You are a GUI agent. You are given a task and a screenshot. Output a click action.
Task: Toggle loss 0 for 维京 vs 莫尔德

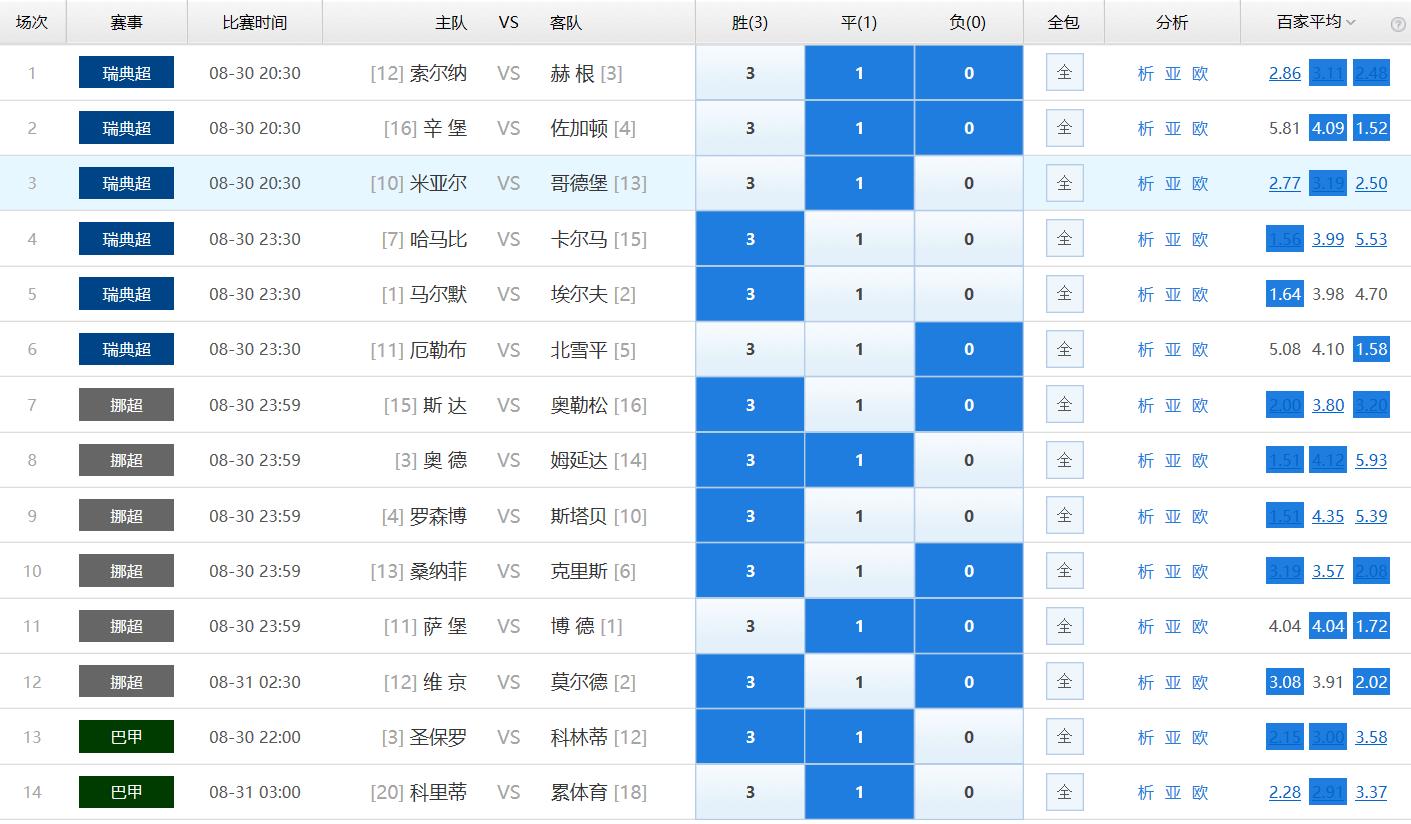(968, 682)
